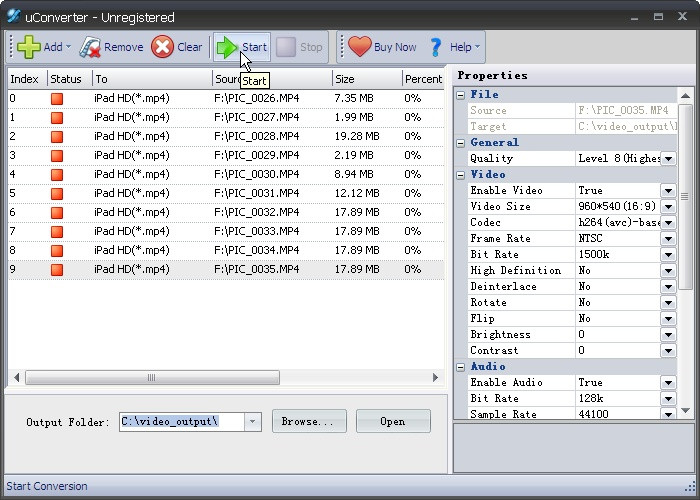This screenshot has height=500, width=700.
Task: Open the Rotate dropdown
Action: point(668,303)
